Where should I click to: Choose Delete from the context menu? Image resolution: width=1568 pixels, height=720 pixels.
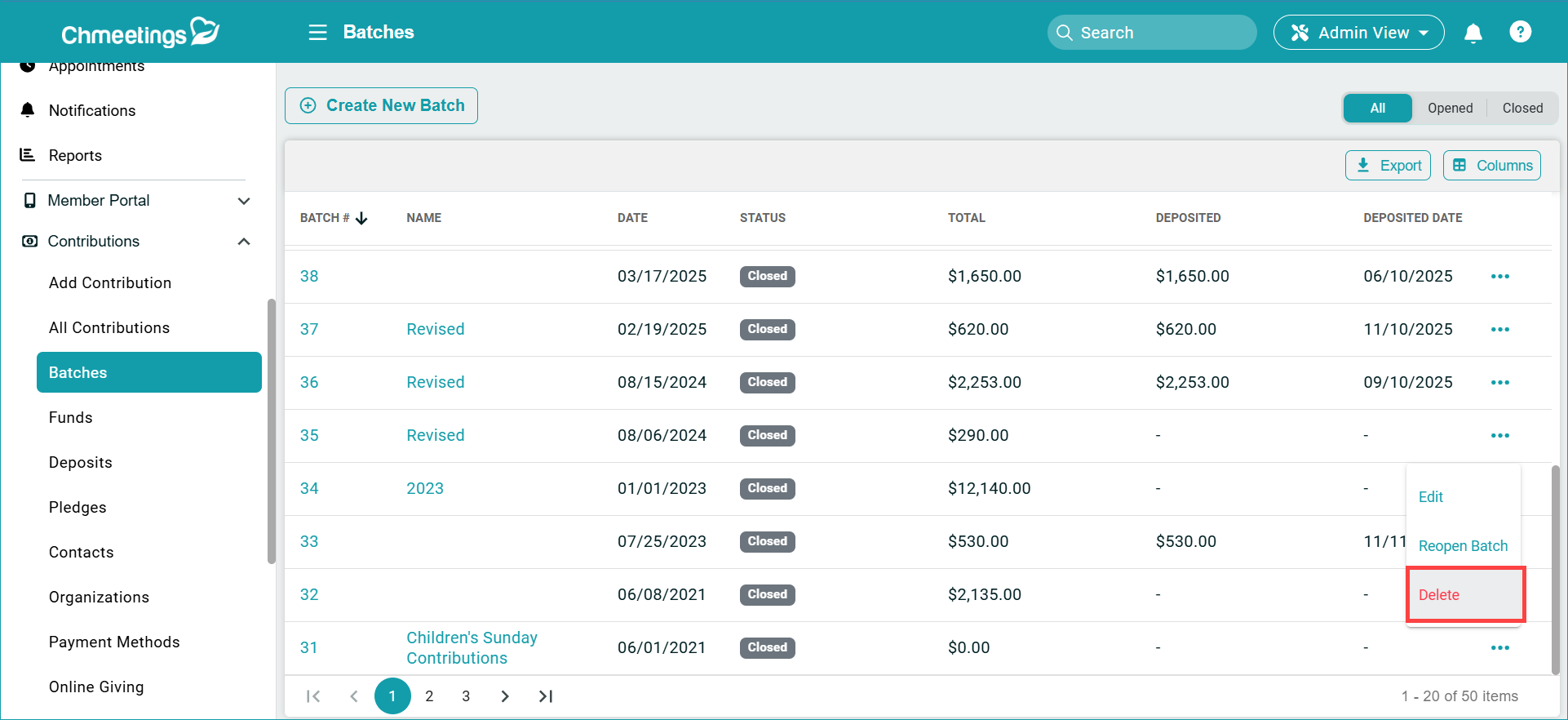click(1439, 595)
